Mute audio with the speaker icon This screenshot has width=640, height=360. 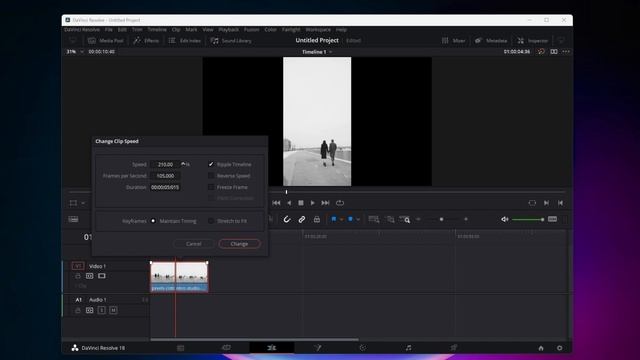(x=504, y=219)
